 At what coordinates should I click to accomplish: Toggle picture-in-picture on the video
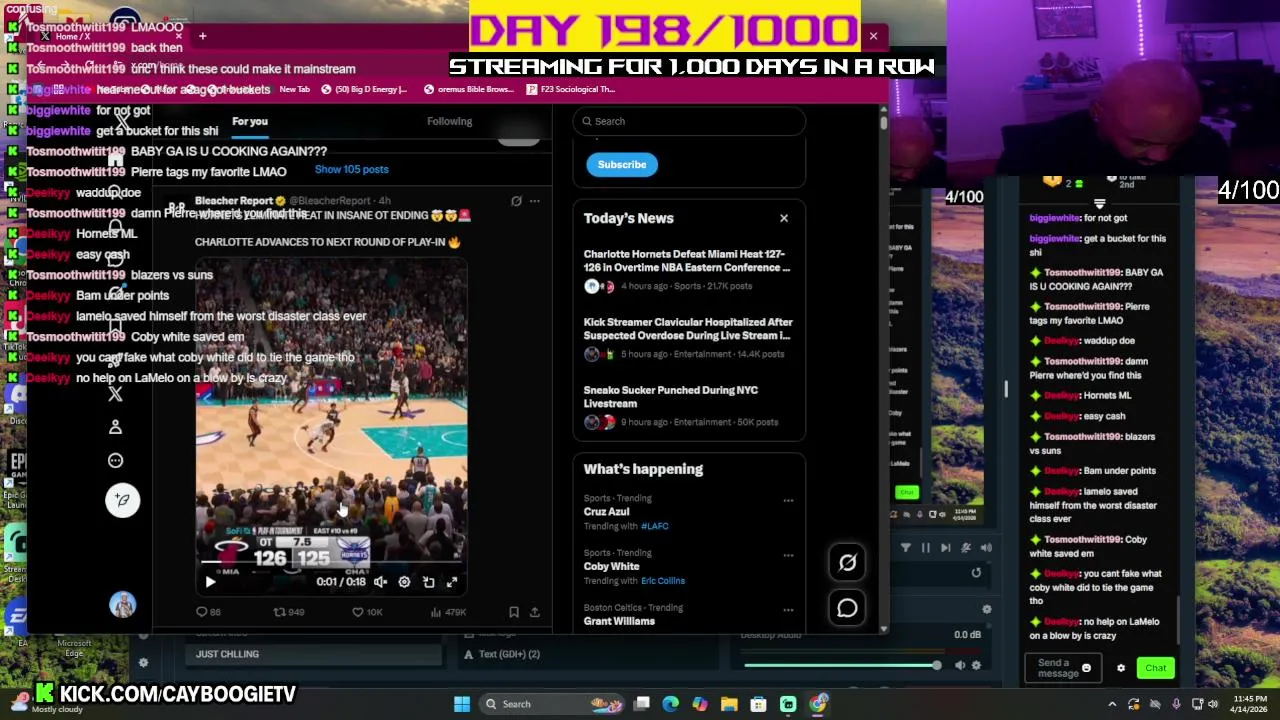pyautogui.click(x=428, y=582)
